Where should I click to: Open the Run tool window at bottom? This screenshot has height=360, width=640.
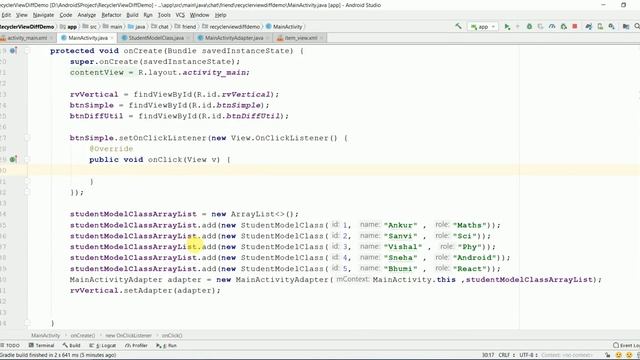tap(166, 345)
